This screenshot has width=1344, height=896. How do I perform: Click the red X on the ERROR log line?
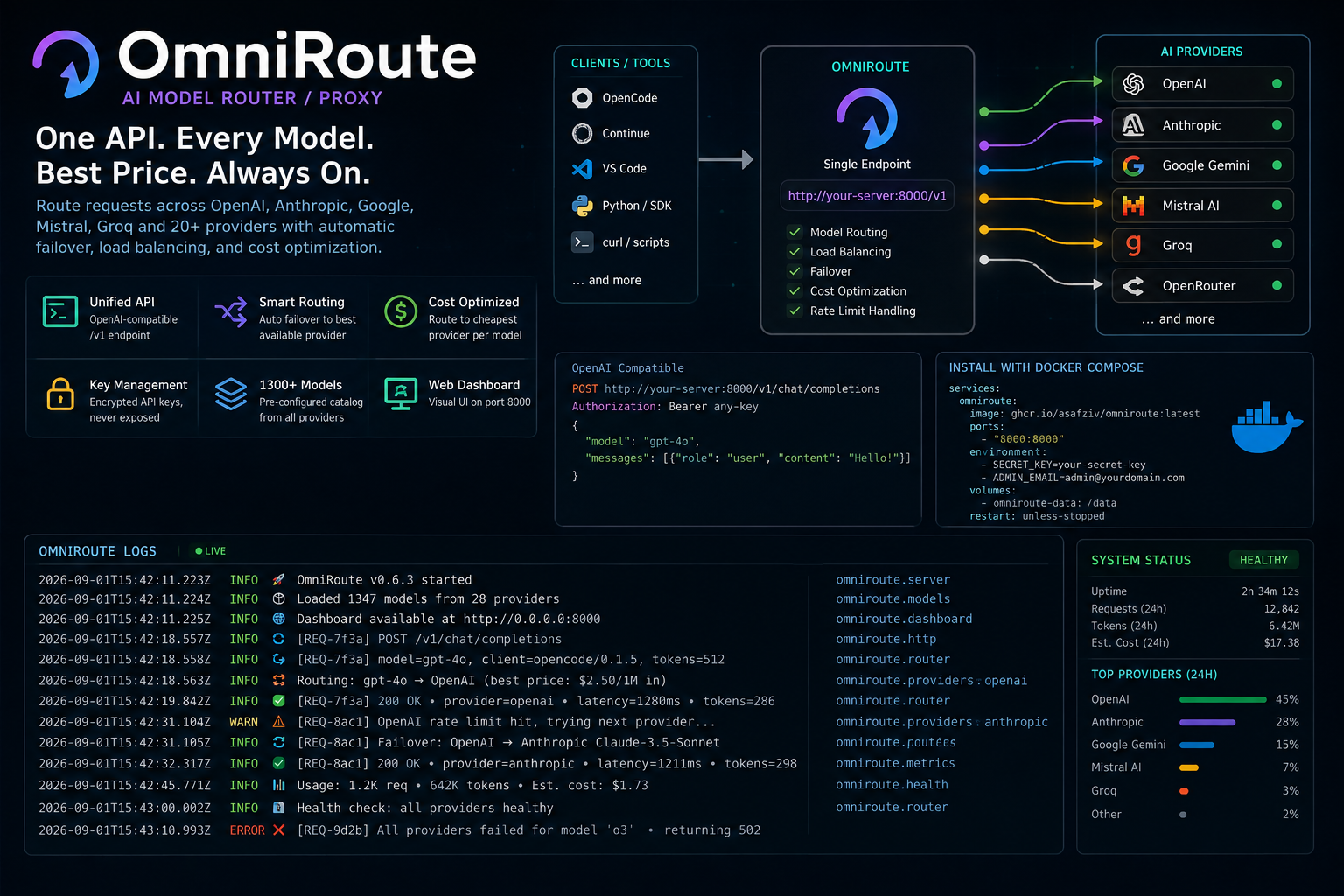[x=279, y=829]
